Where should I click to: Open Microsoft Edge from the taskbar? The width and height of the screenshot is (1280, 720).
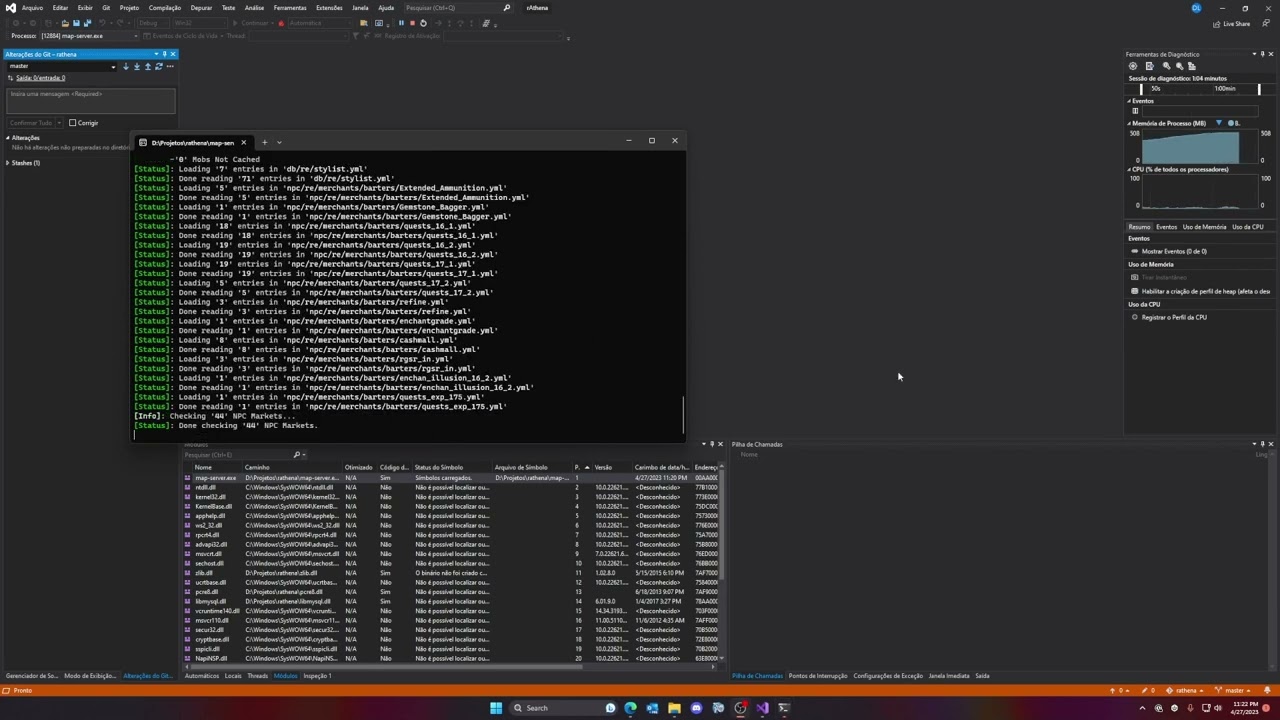630,708
